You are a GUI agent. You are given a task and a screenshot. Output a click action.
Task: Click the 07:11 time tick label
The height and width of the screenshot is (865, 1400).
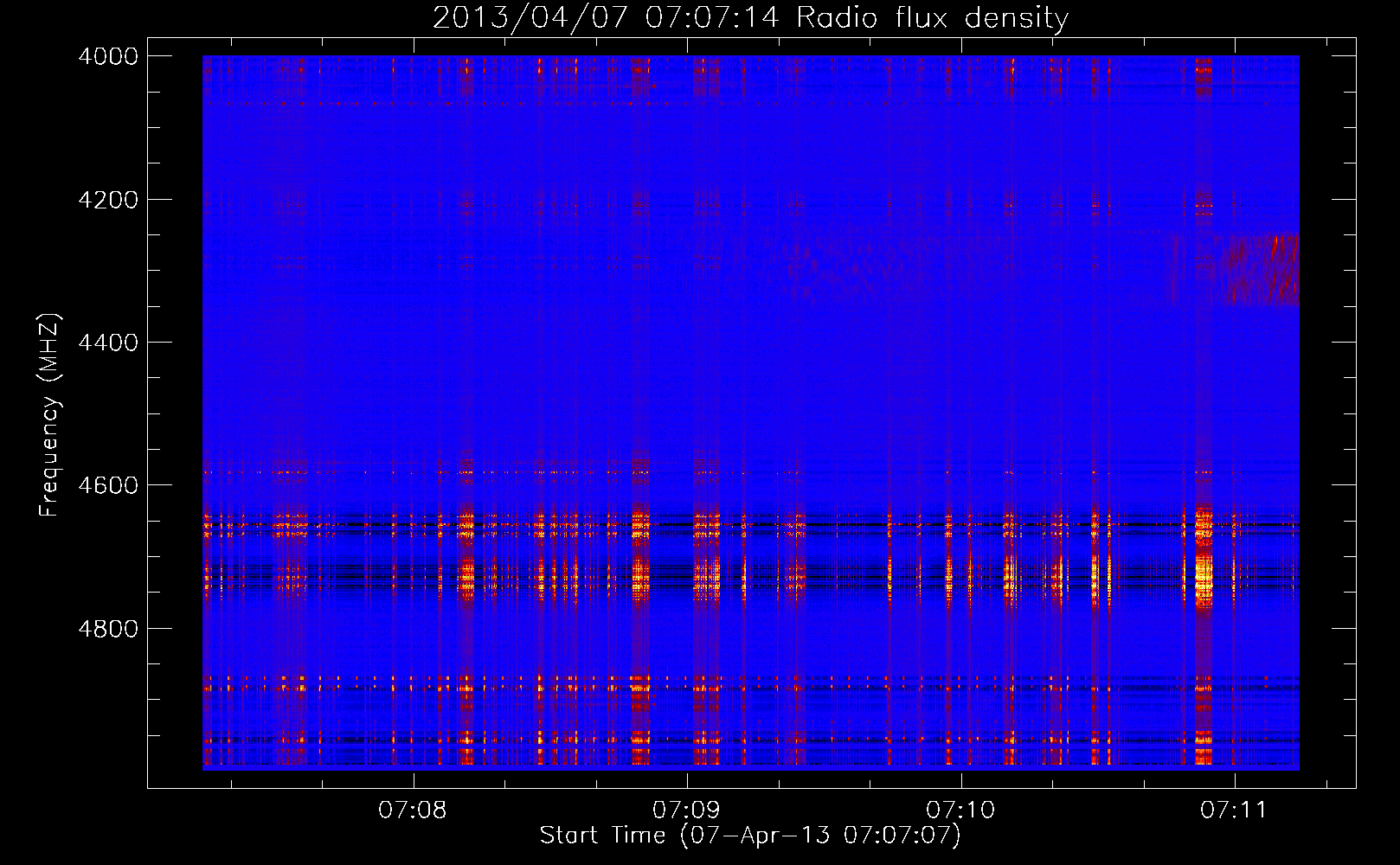1234,811
